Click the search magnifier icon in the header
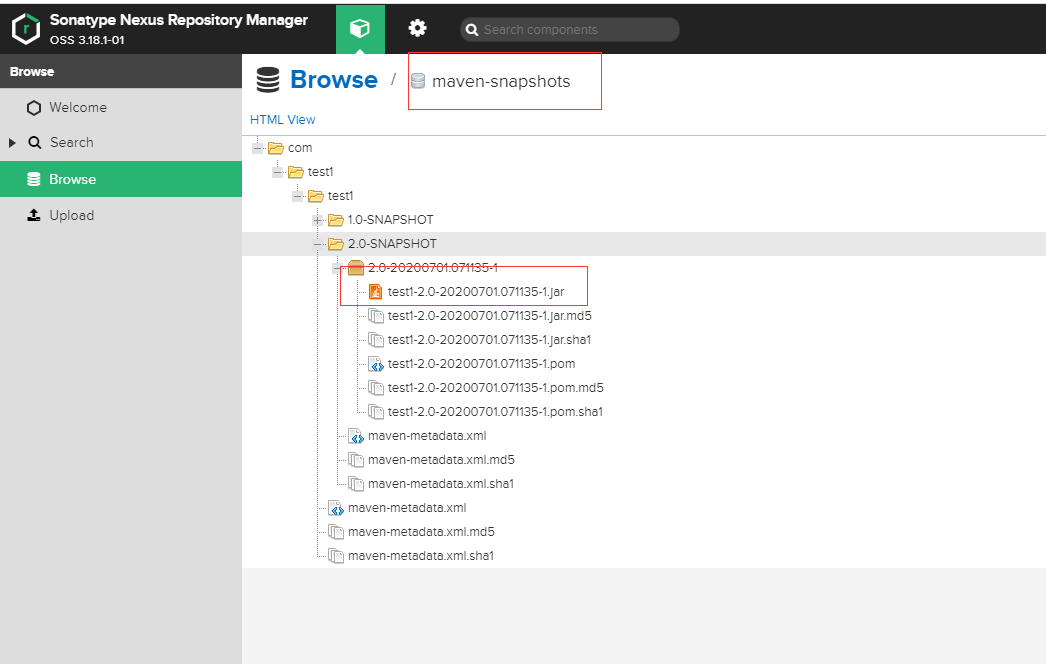 point(472,30)
